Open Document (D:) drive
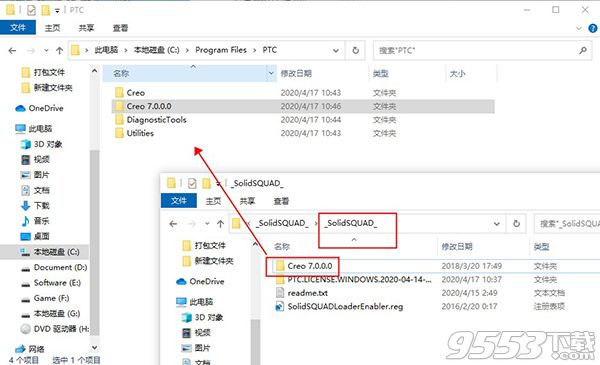This screenshot has height=365, width=600. point(60,267)
